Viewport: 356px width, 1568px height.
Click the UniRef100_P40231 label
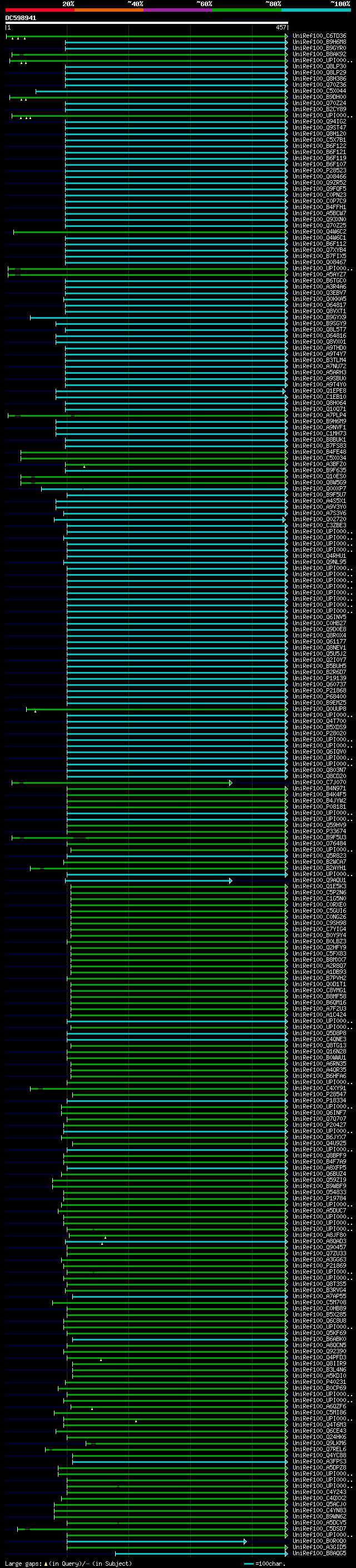[x=319, y=1382]
